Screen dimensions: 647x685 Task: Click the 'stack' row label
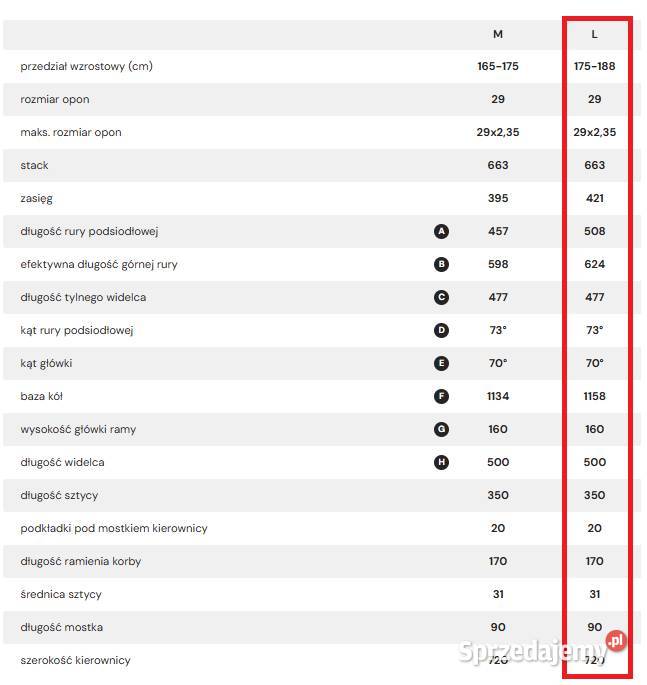coord(34,165)
